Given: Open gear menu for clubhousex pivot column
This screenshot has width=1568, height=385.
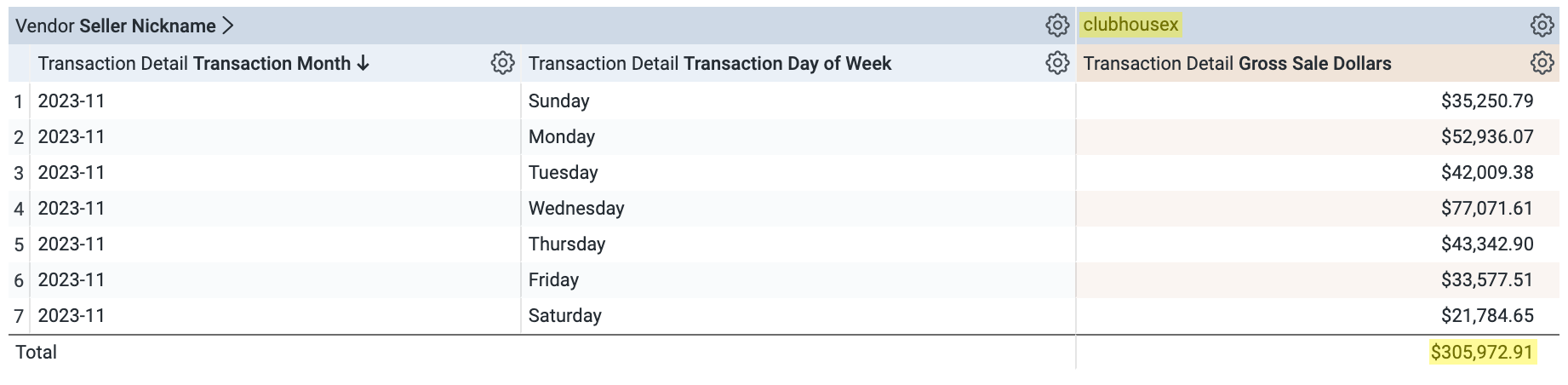Looking at the screenshot, I should click(x=1542, y=26).
